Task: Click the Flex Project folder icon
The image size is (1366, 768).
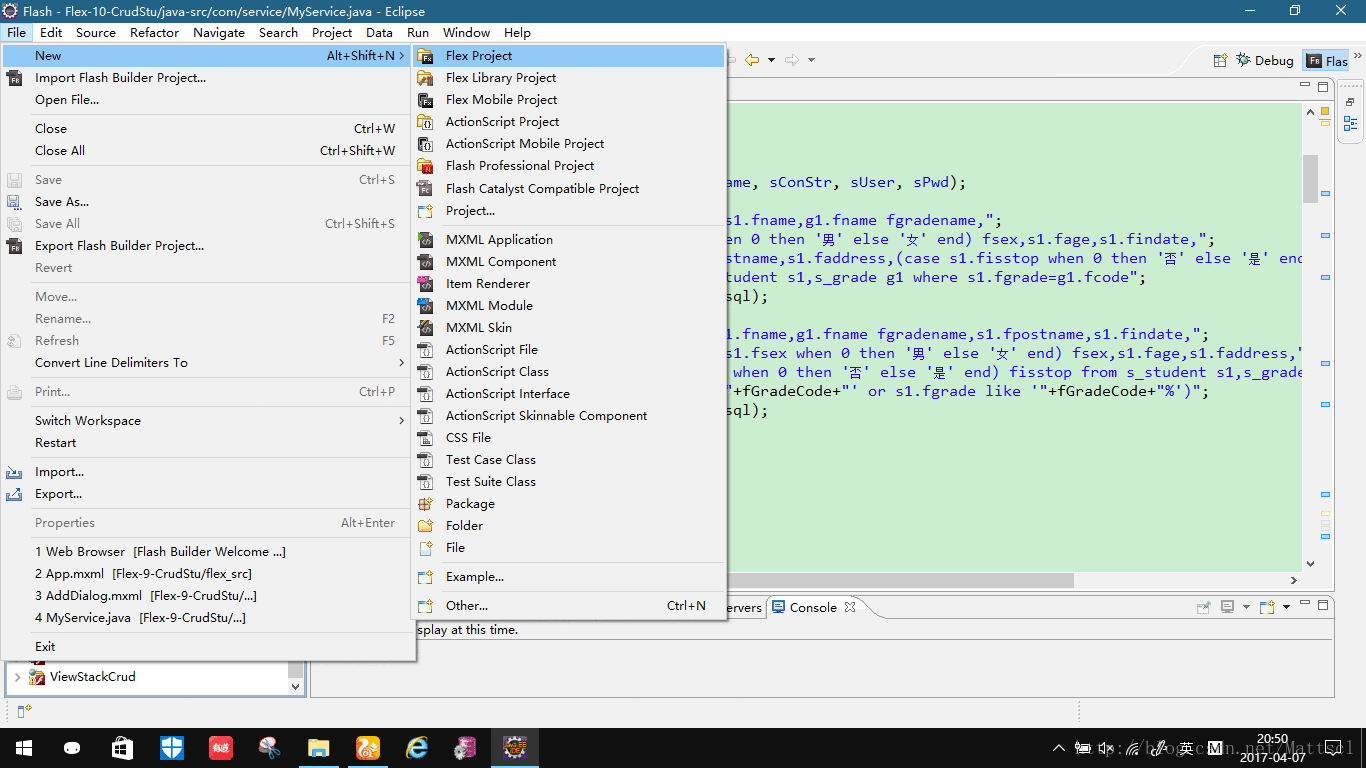Action: (x=426, y=56)
